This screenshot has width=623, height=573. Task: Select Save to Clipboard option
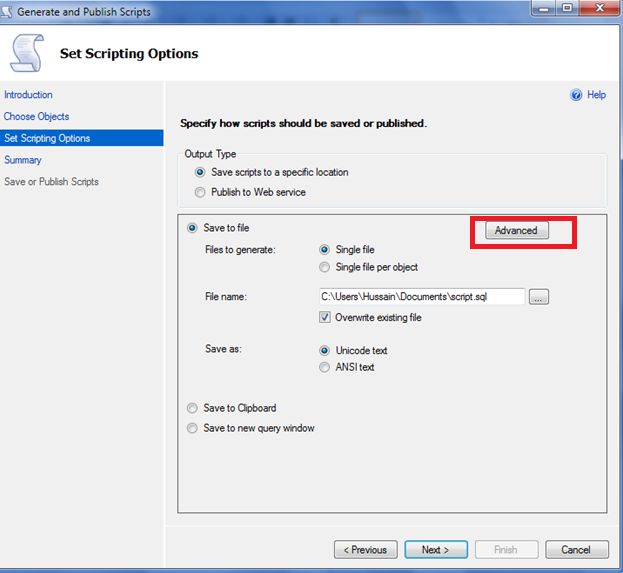[193, 408]
